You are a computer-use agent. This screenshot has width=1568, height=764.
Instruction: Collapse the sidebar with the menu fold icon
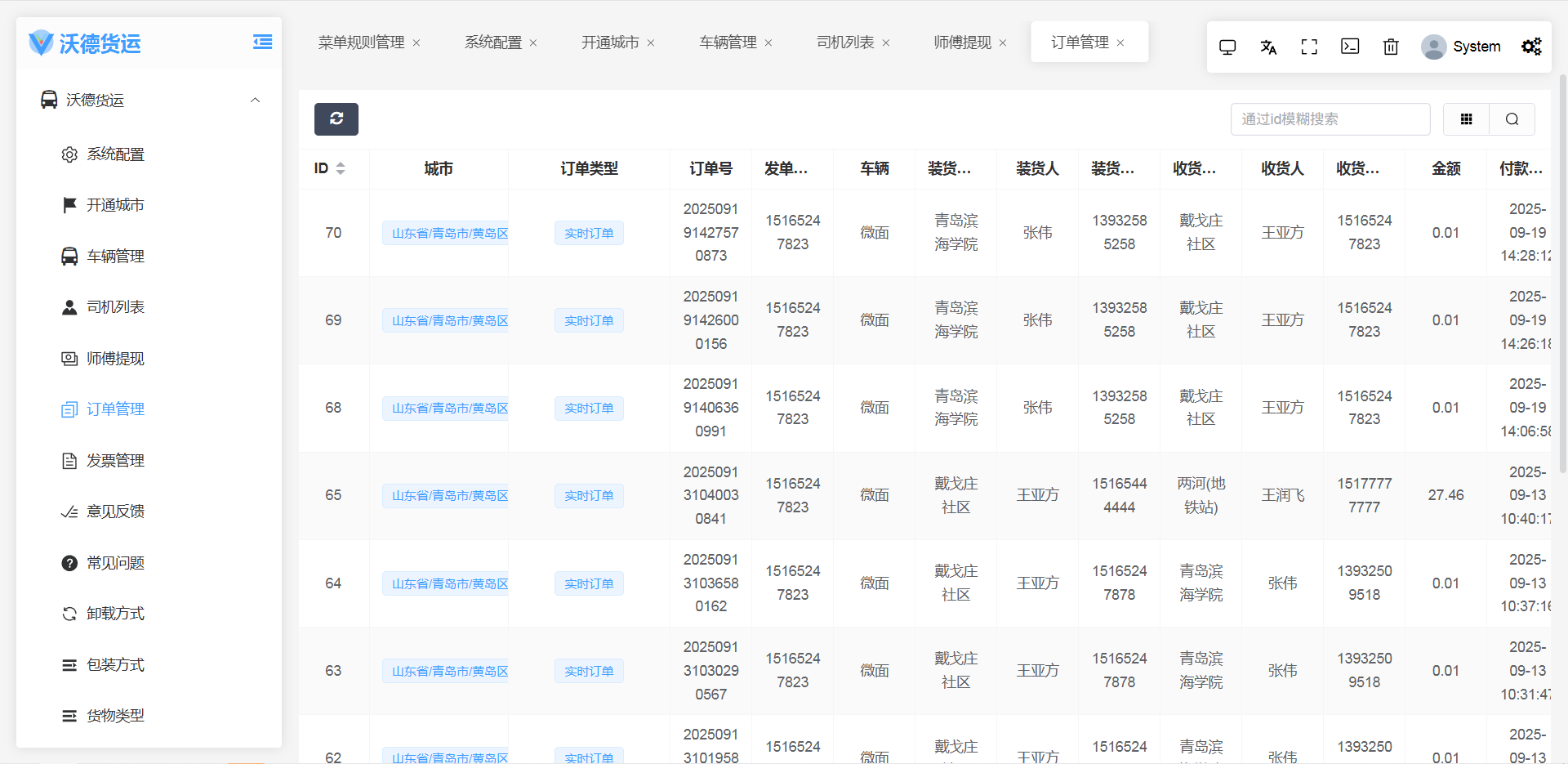(262, 42)
